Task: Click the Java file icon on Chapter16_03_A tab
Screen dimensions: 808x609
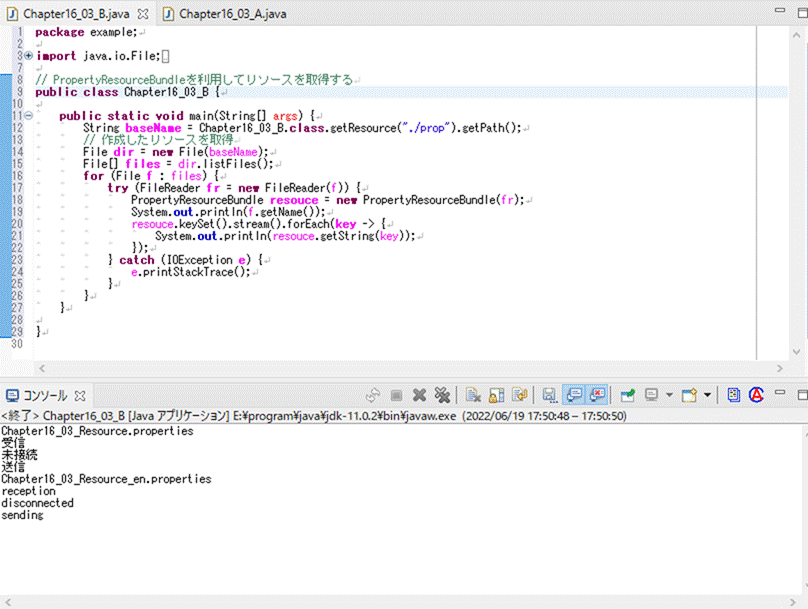Action: (x=168, y=14)
